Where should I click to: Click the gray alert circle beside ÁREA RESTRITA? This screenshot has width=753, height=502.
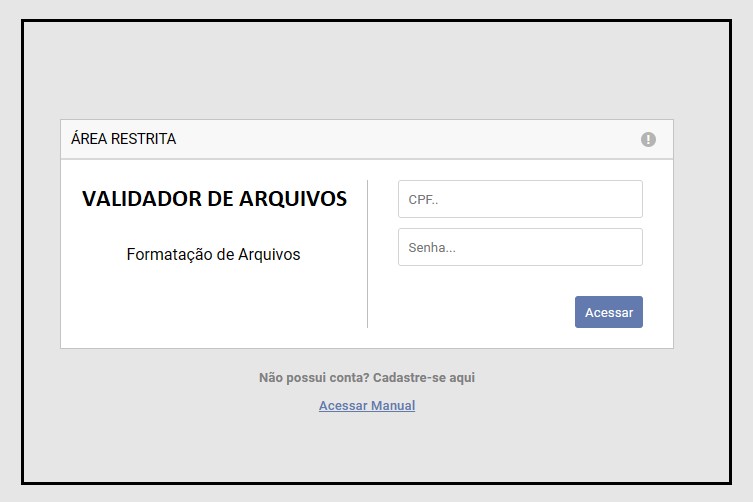click(x=648, y=140)
